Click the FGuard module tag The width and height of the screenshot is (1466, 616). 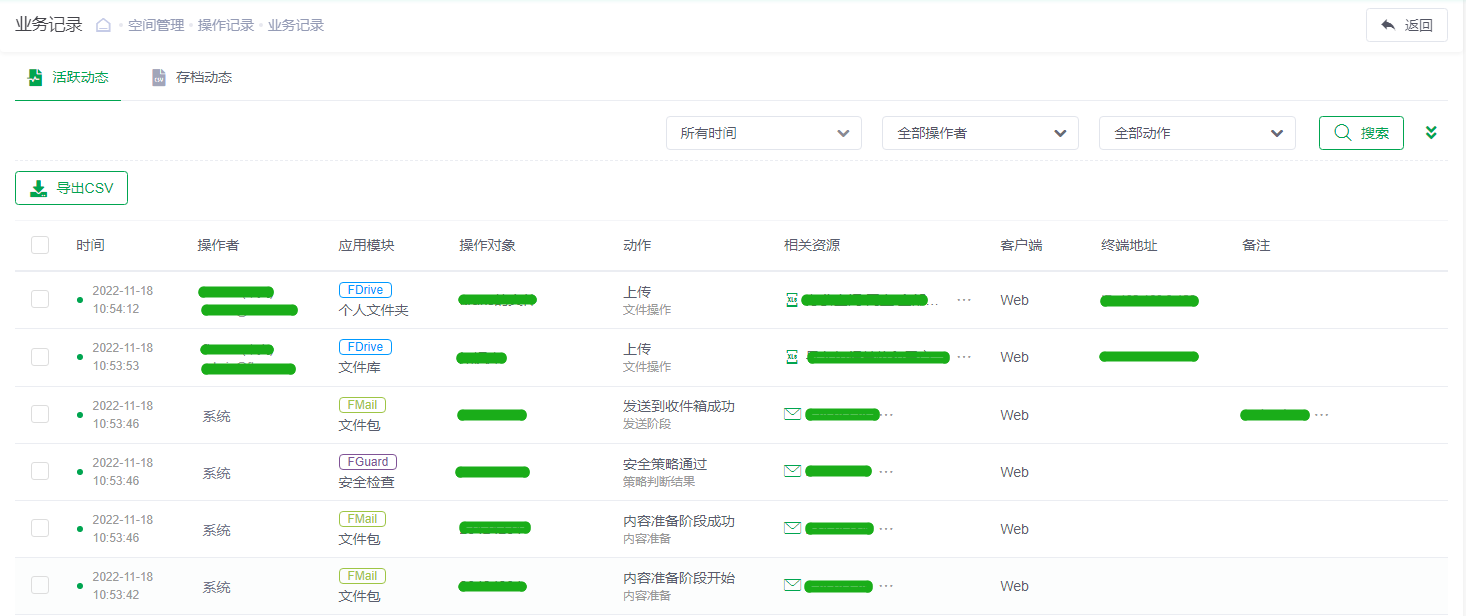coord(367,462)
